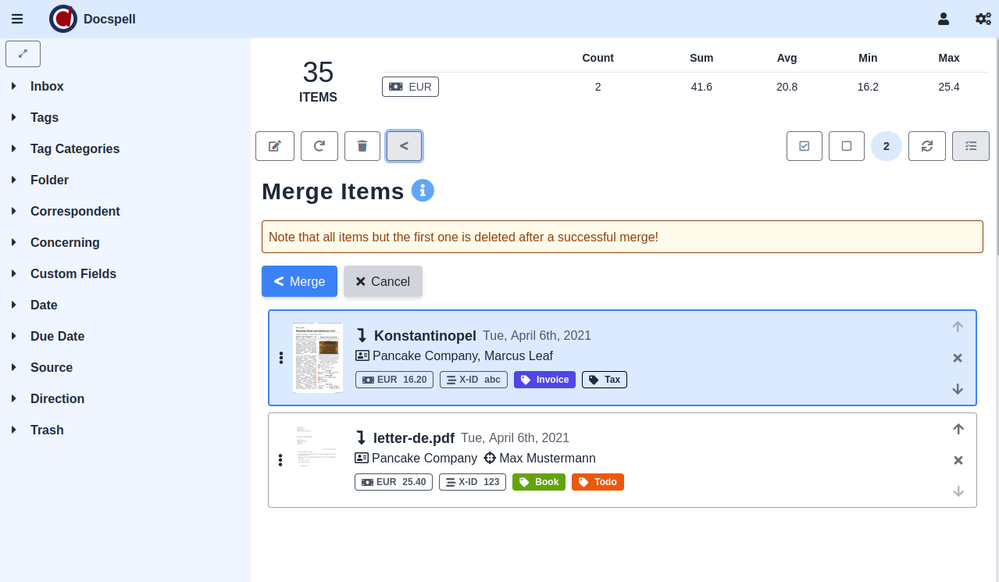Open the hamburger main menu

click(x=17, y=19)
